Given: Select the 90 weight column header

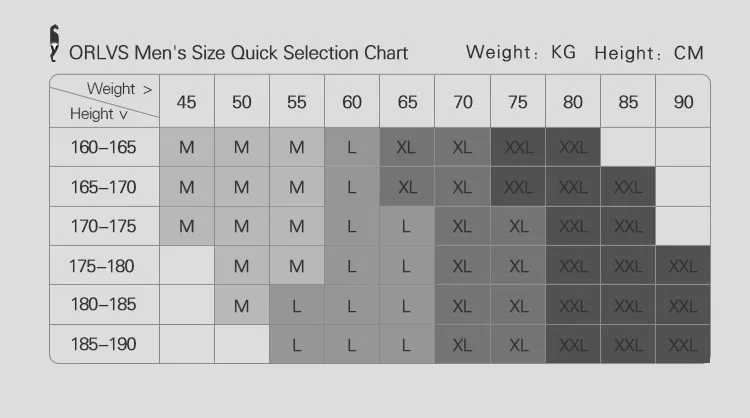Looking at the screenshot, I should [683, 101].
